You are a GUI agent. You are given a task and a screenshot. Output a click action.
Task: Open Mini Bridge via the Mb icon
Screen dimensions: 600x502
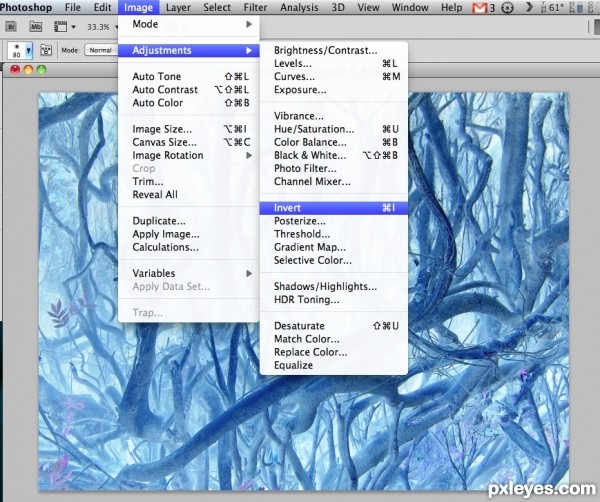(x=36, y=26)
